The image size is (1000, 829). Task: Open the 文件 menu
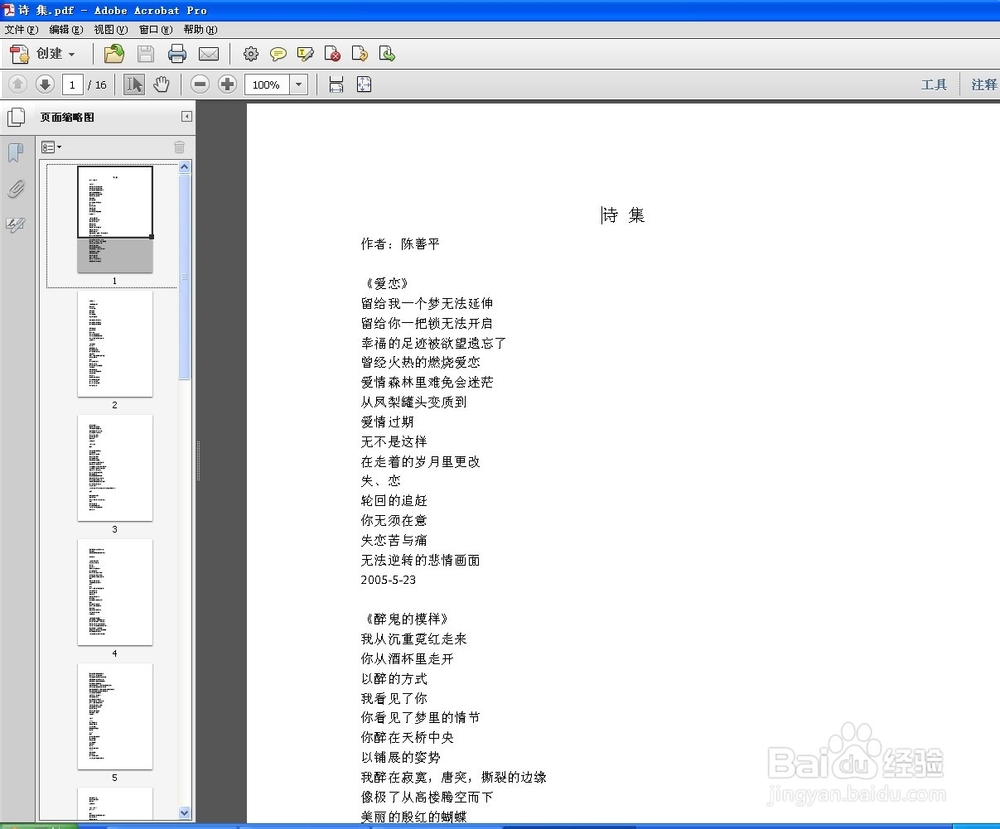point(21,29)
